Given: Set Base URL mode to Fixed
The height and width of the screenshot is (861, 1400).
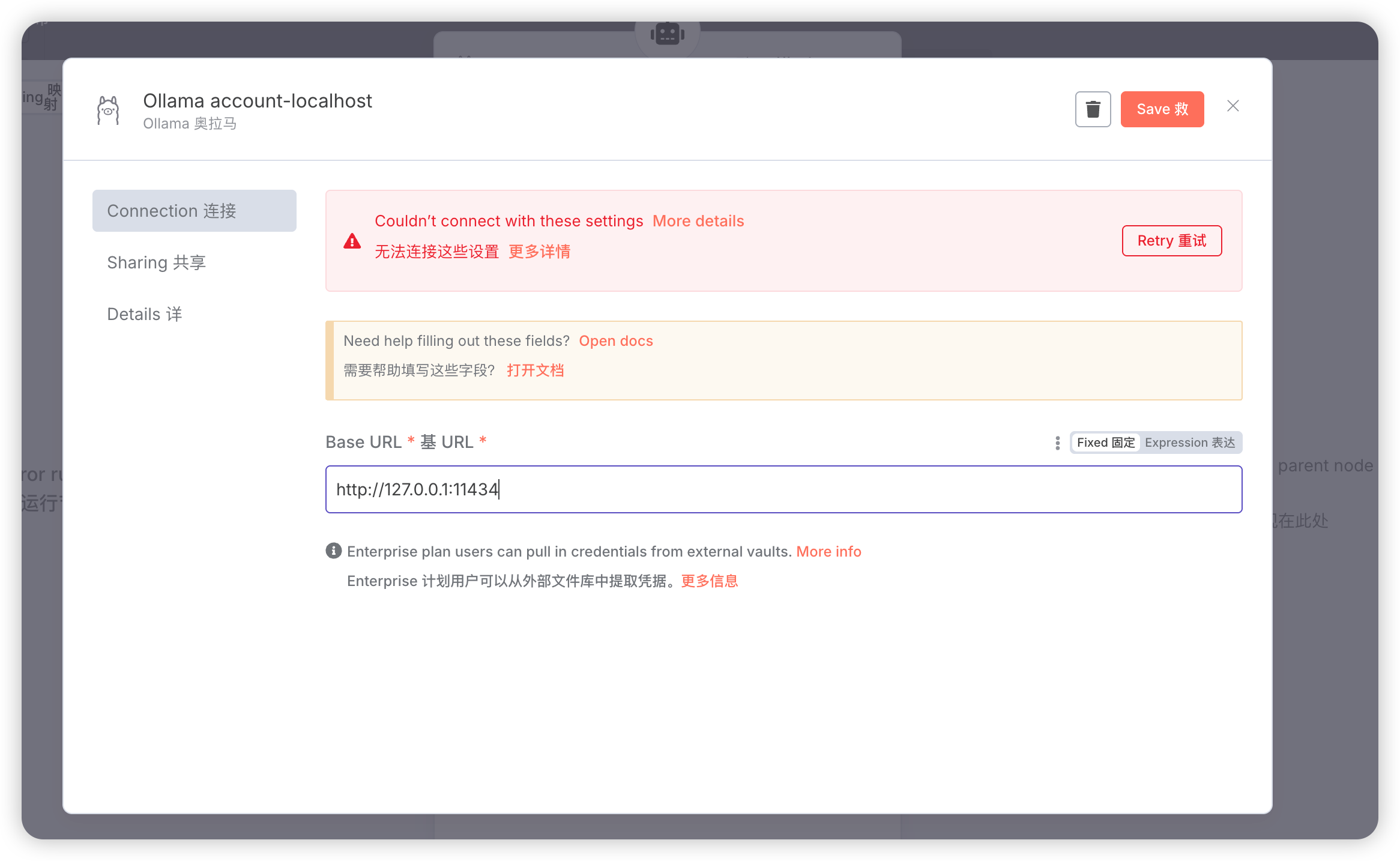Looking at the screenshot, I should [1106, 443].
